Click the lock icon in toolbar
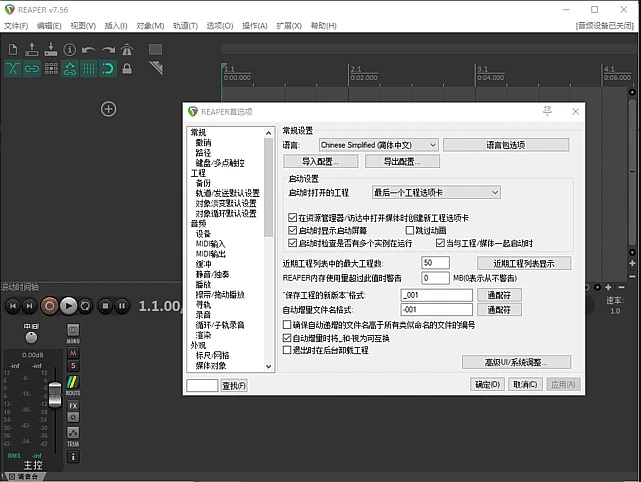The width and height of the screenshot is (641, 482). pos(127,68)
